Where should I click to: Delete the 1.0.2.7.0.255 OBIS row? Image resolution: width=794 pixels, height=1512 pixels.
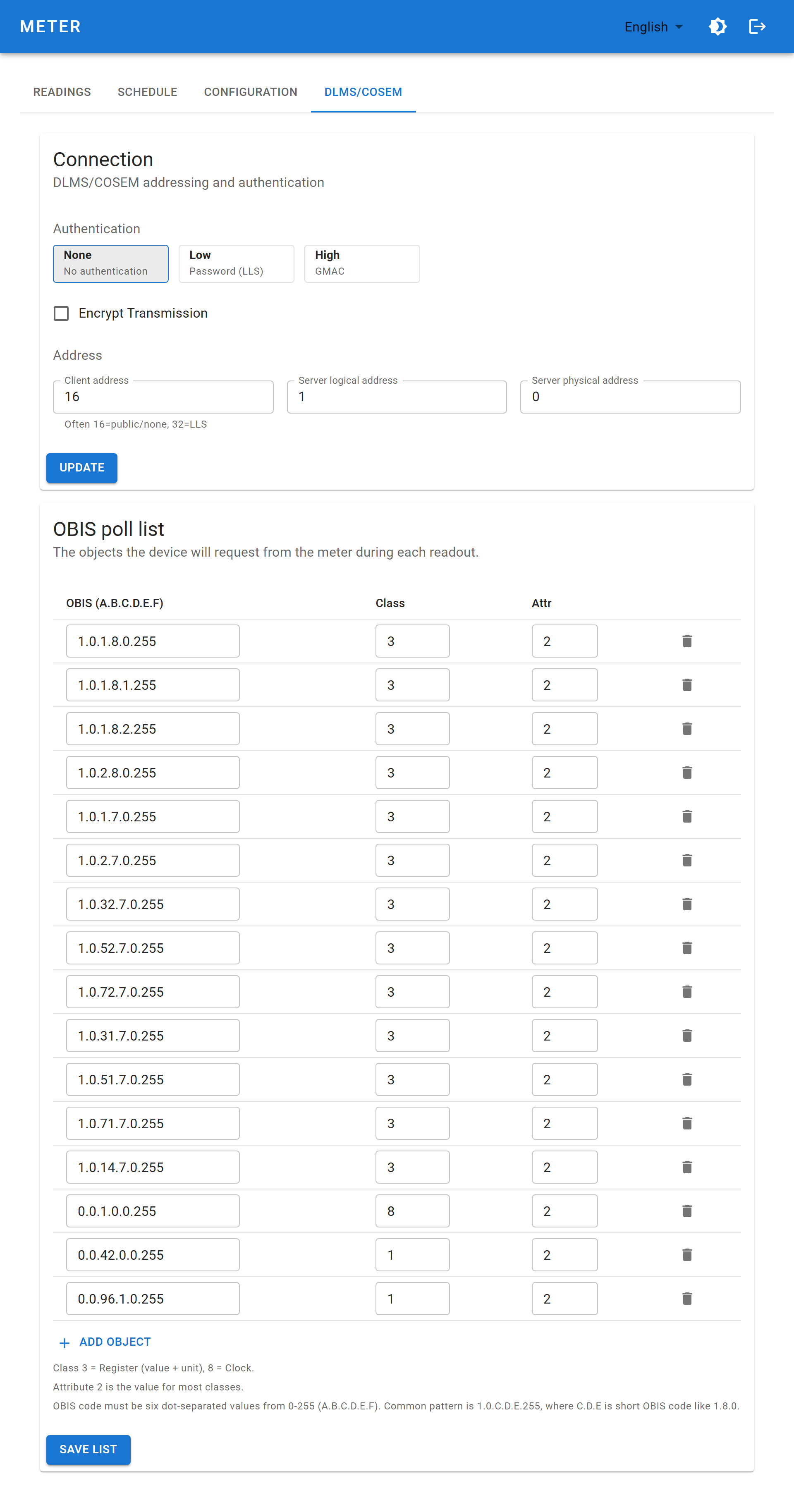pyautogui.click(x=687, y=860)
